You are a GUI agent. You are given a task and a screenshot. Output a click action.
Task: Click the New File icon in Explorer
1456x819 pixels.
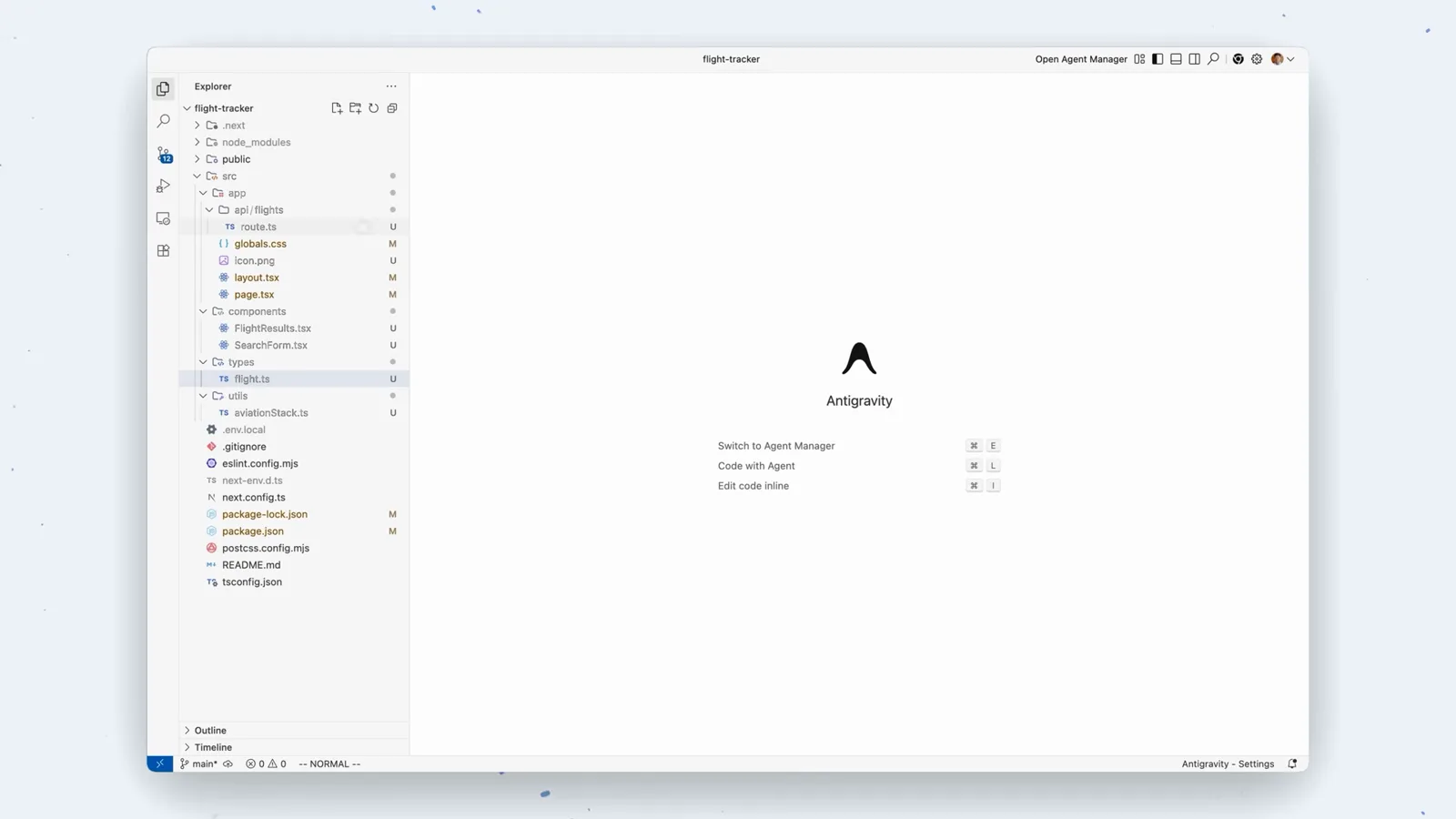click(337, 108)
